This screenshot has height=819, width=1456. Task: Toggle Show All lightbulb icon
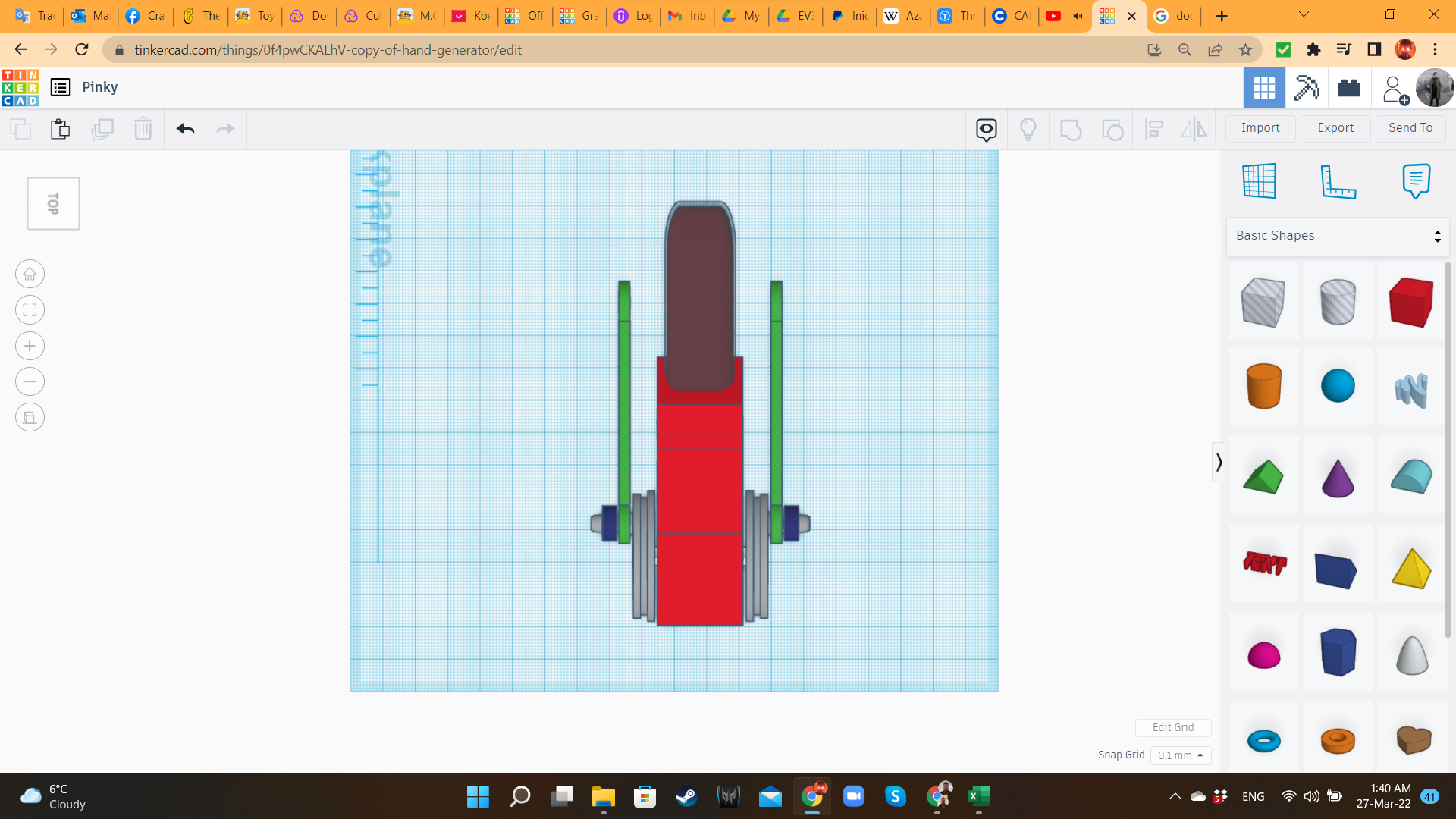(x=1028, y=129)
